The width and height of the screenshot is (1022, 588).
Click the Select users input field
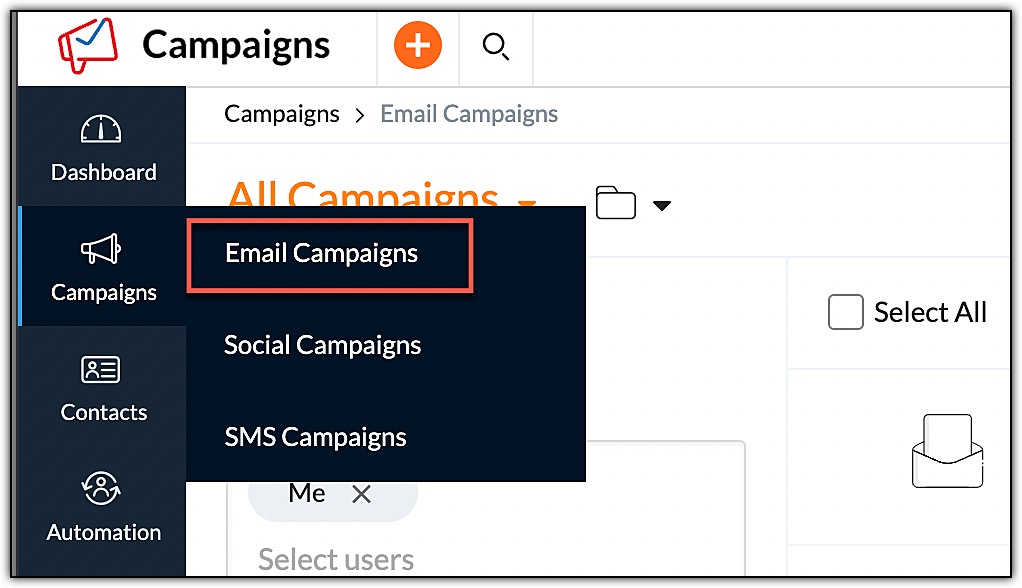click(x=336, y=559)
